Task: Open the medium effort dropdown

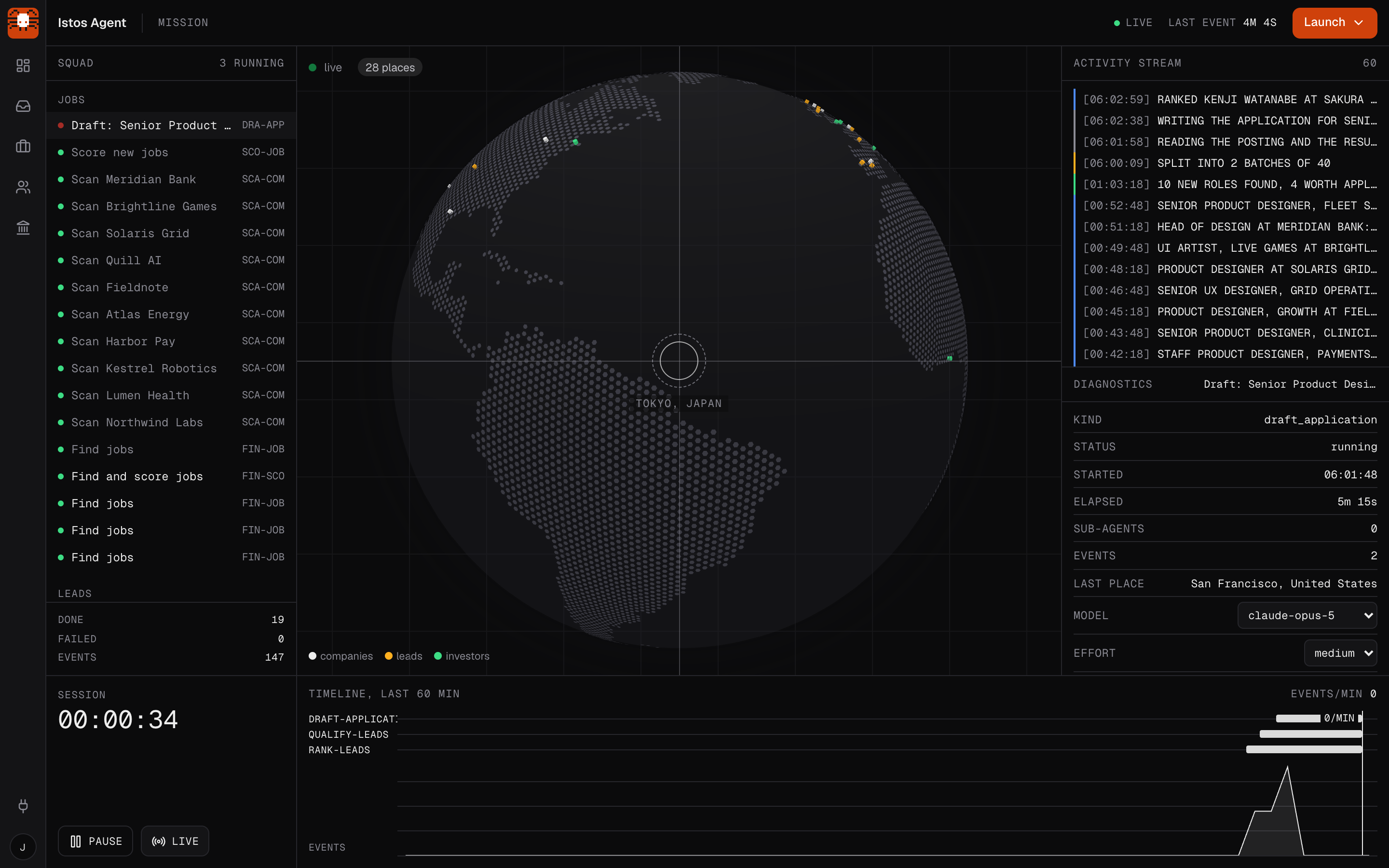Action: (x=1340, y=653)
